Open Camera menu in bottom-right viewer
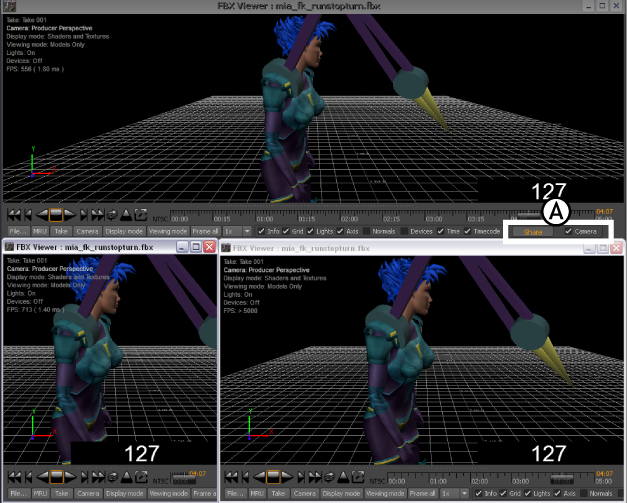627x503 pixels. click(x=305, y=493)
